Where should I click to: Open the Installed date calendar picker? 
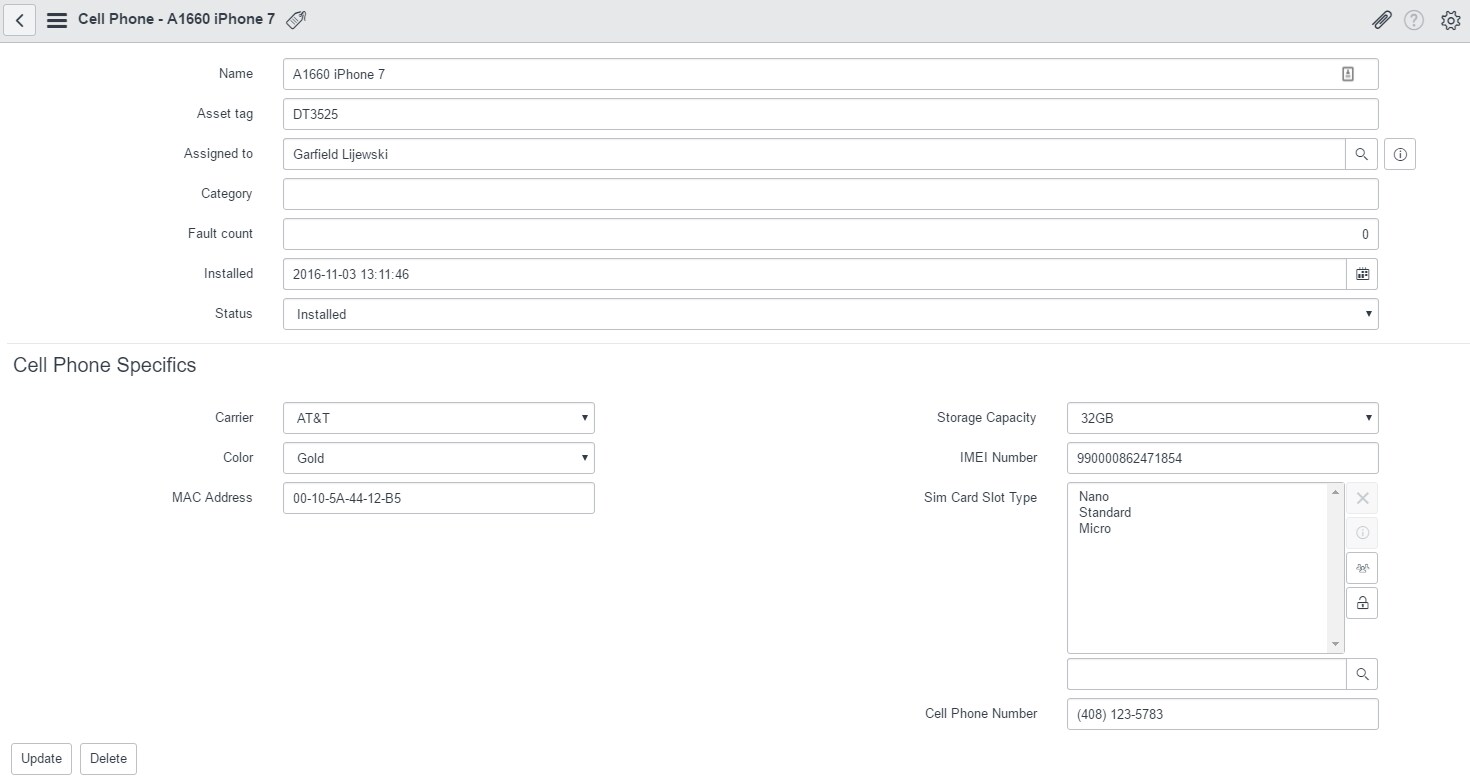pos(1362,274)
